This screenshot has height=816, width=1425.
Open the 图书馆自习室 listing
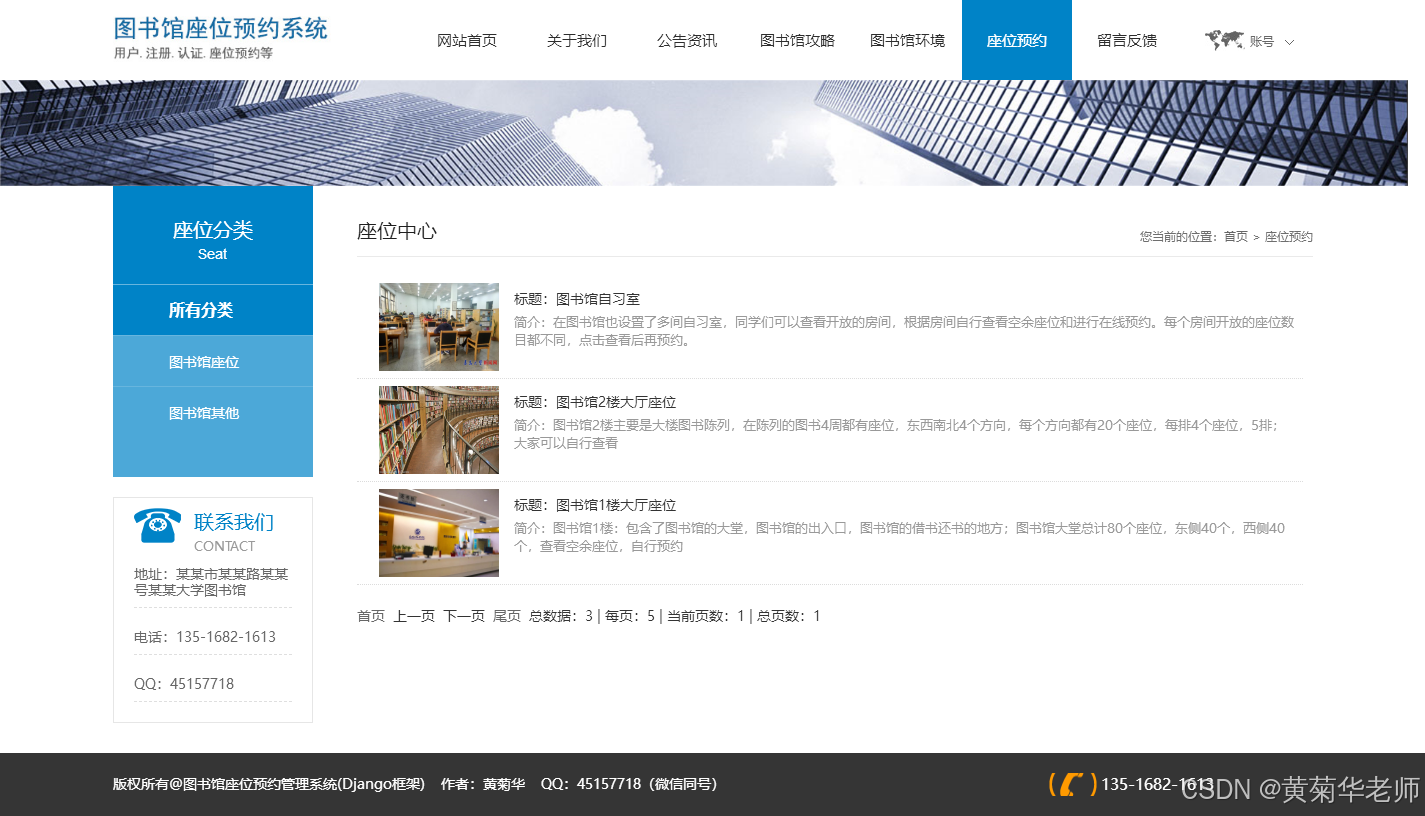tap(600, 298)
